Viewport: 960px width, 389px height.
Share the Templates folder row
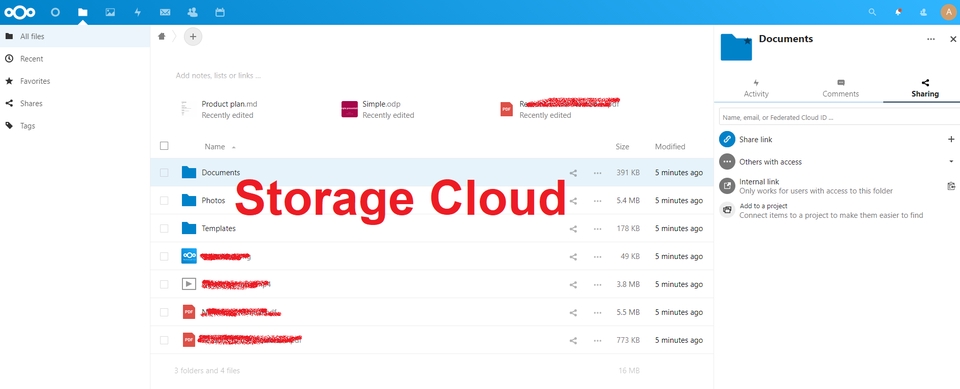573,228
